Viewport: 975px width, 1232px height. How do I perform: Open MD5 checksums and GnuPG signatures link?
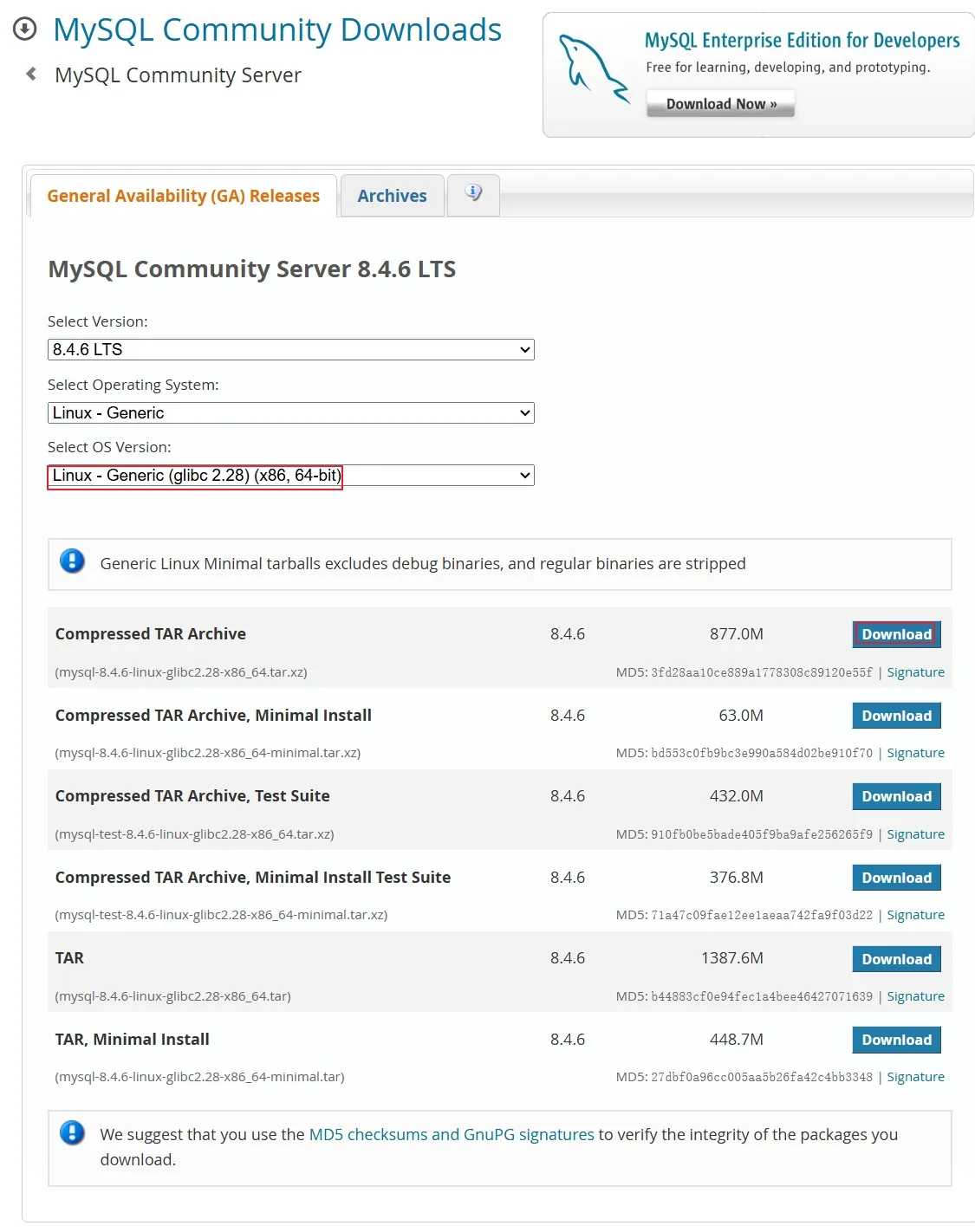point(452,1134)
